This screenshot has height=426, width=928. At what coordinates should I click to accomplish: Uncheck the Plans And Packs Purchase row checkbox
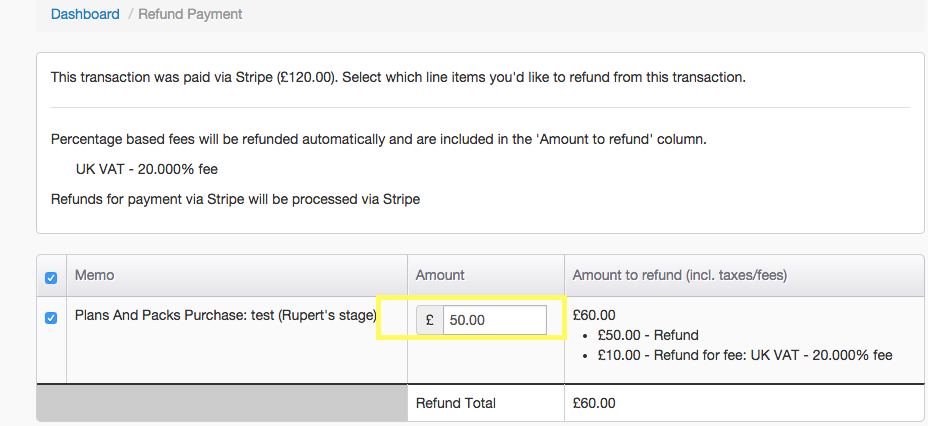pos(51,317)
